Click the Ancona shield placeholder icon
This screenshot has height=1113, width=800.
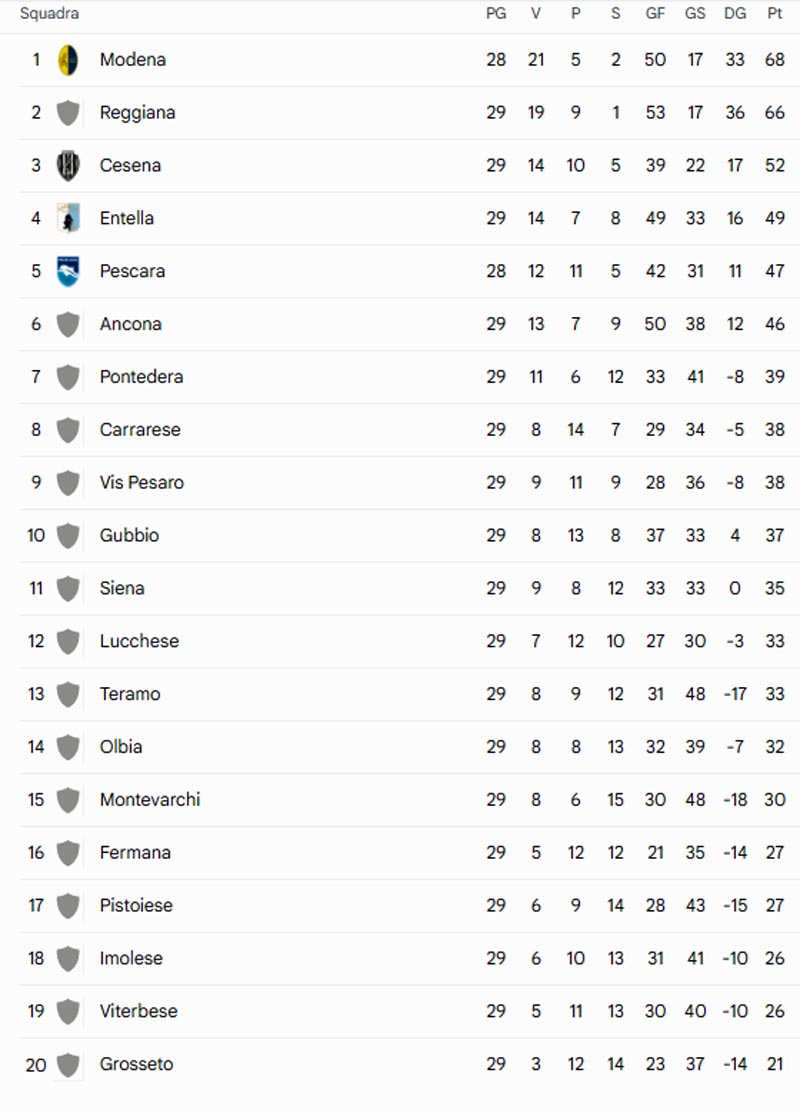[x=68, y=324]
